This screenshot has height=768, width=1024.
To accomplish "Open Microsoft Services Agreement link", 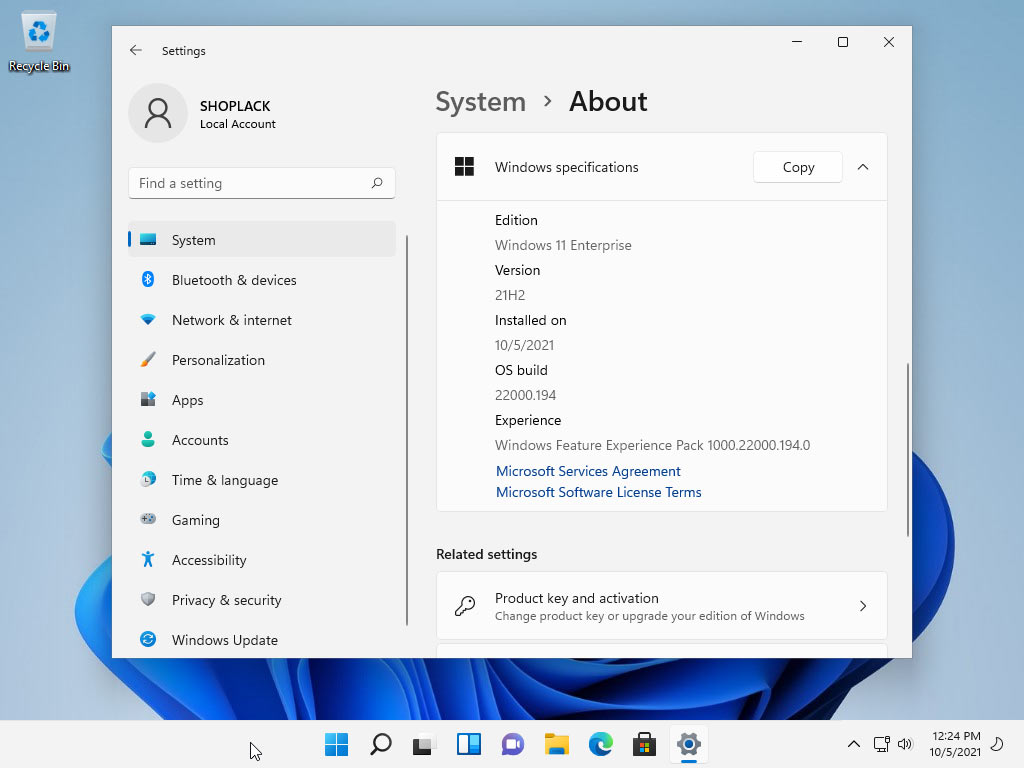I will (588, 471).
